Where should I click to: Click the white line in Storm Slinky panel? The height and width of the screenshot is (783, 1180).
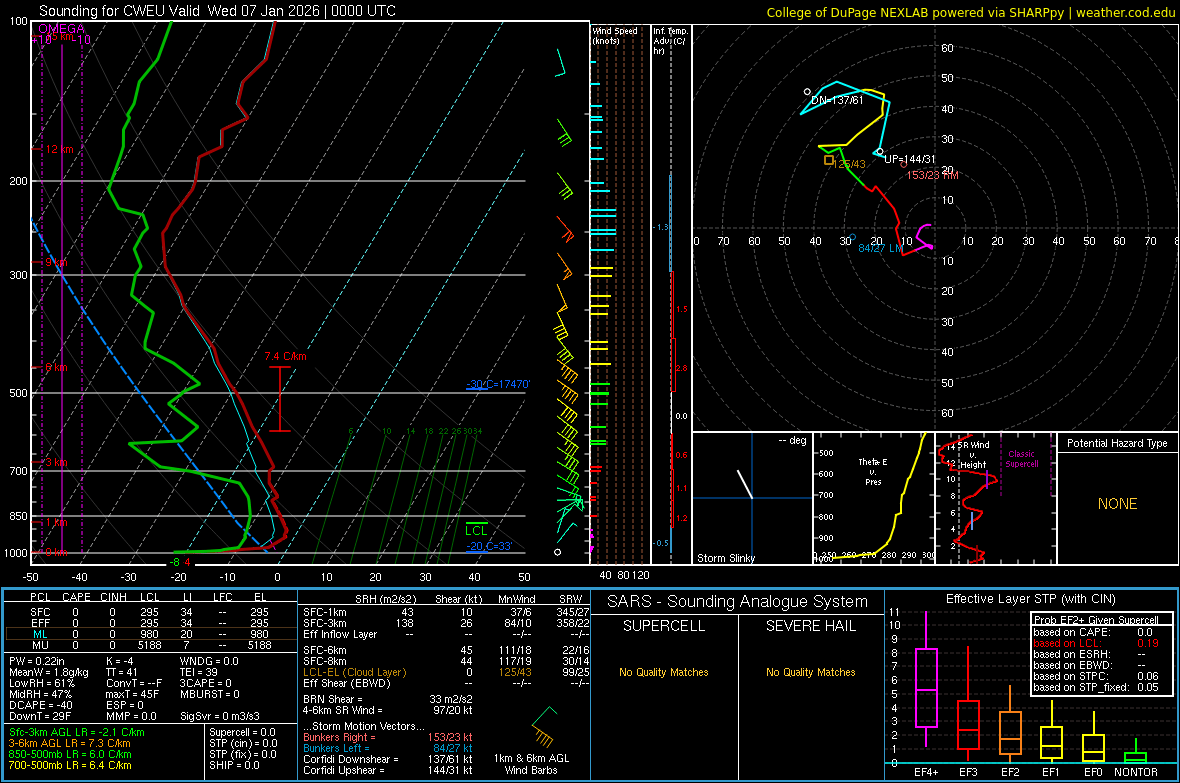(x=744, y=484)
